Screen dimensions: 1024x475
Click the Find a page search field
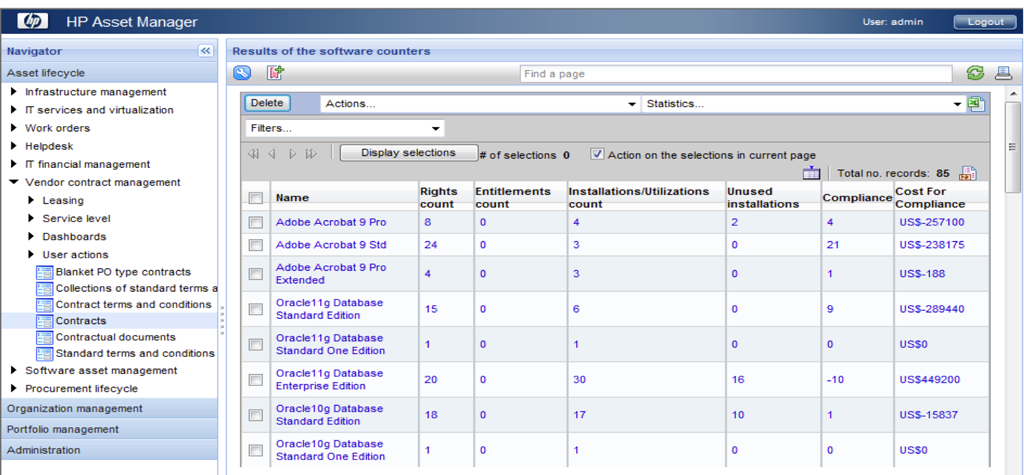point(736,74)
